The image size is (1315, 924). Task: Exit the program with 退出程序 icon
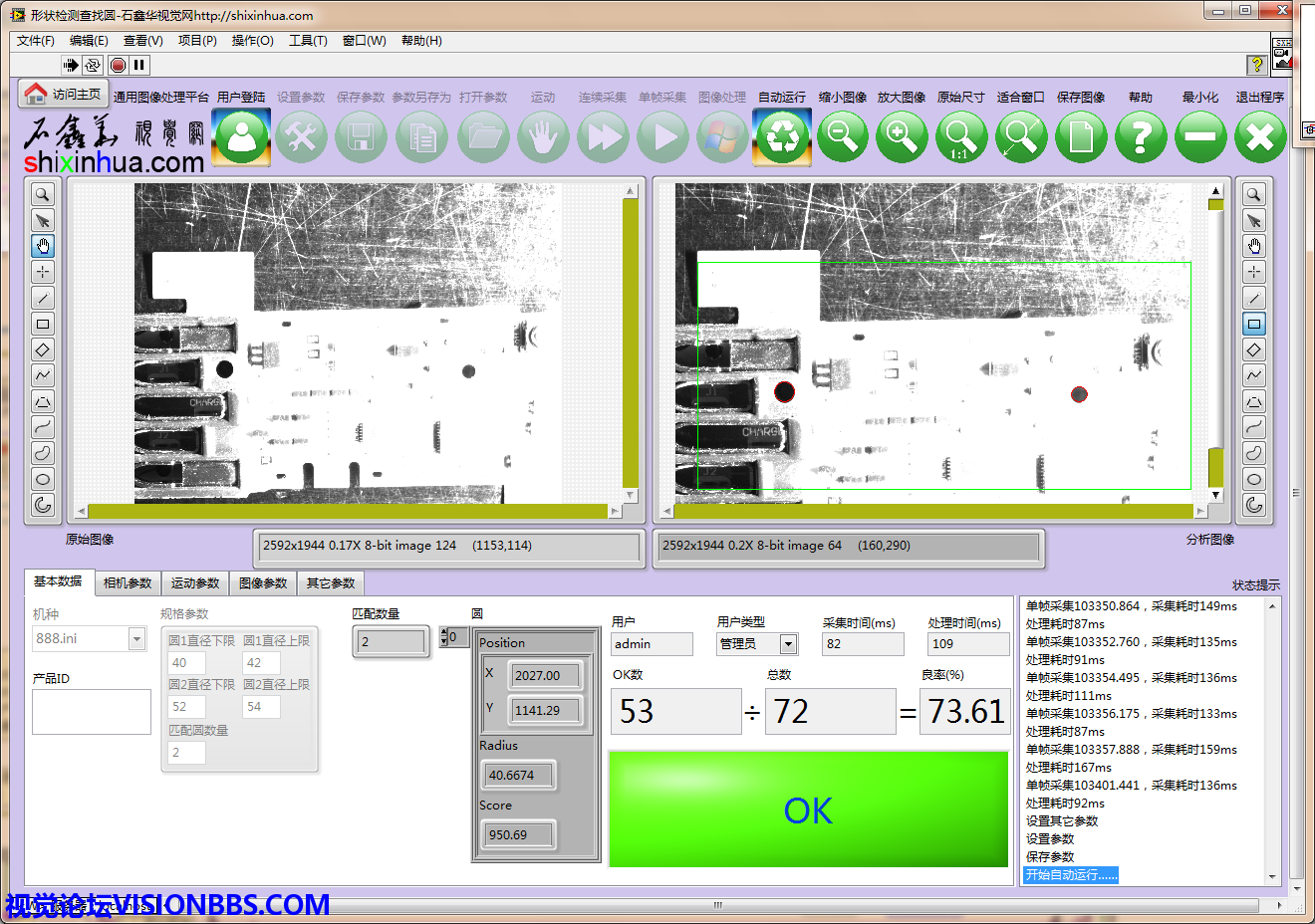1260,136
